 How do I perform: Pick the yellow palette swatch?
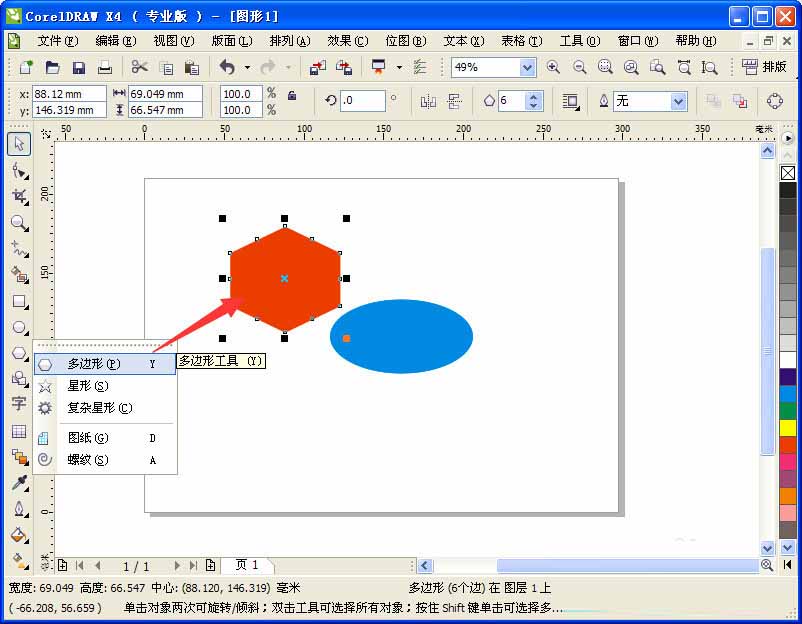788,428
